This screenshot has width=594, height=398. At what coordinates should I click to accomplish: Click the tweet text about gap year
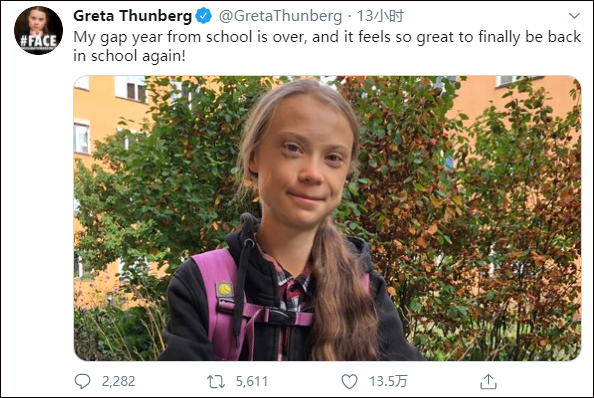point(327,46)
